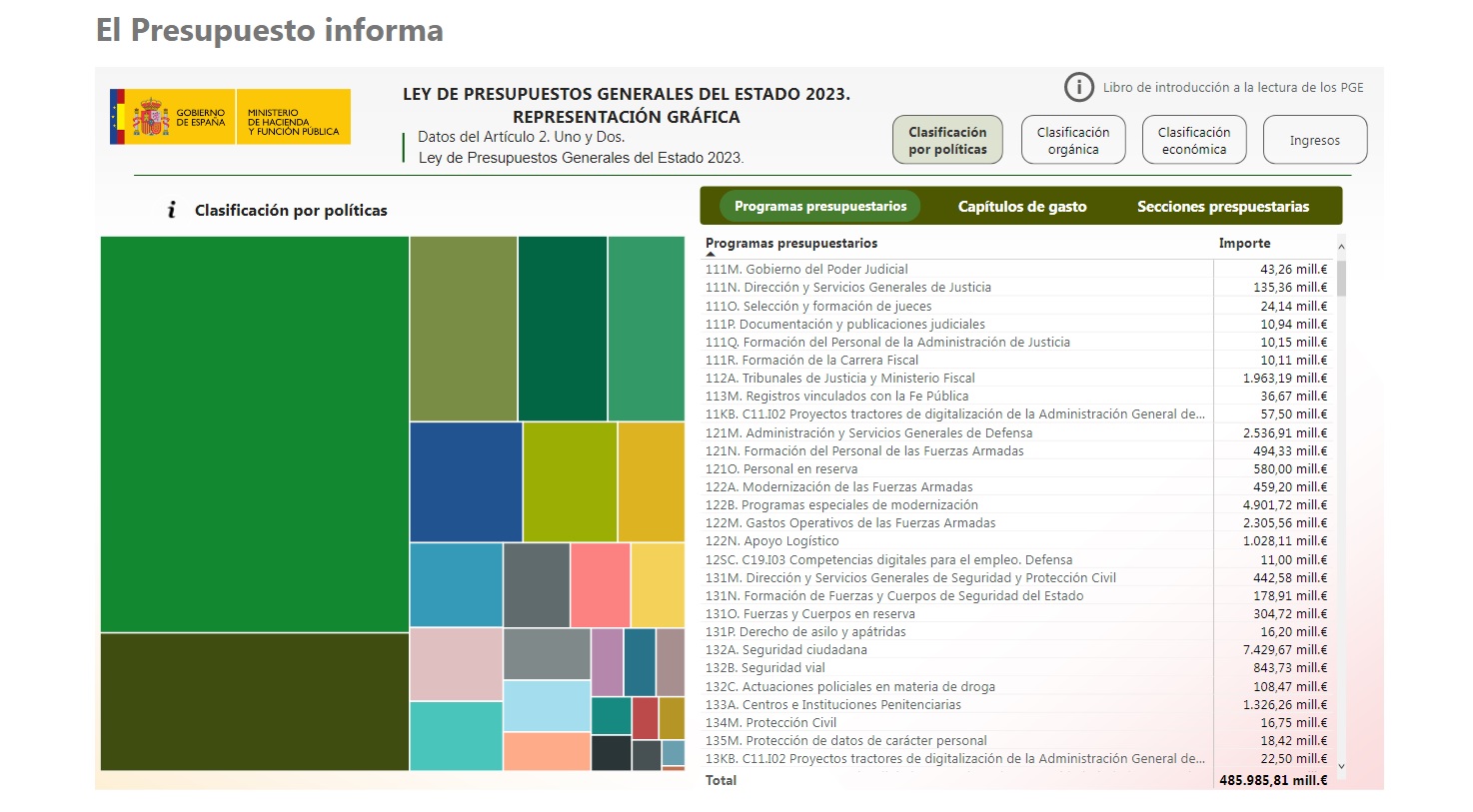Click the table's vertical scrollbar thumb
The image size is (1473, 812).
[1341, 278]
